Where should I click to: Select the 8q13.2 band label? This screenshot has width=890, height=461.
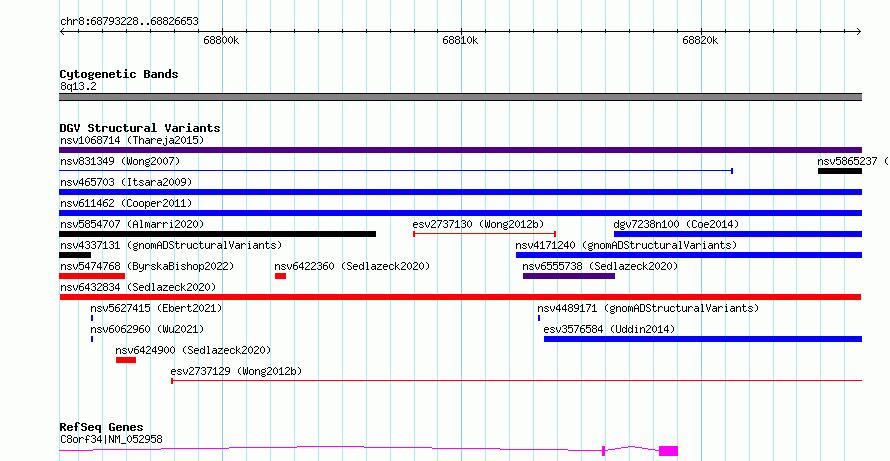click(x=78, y=86)
